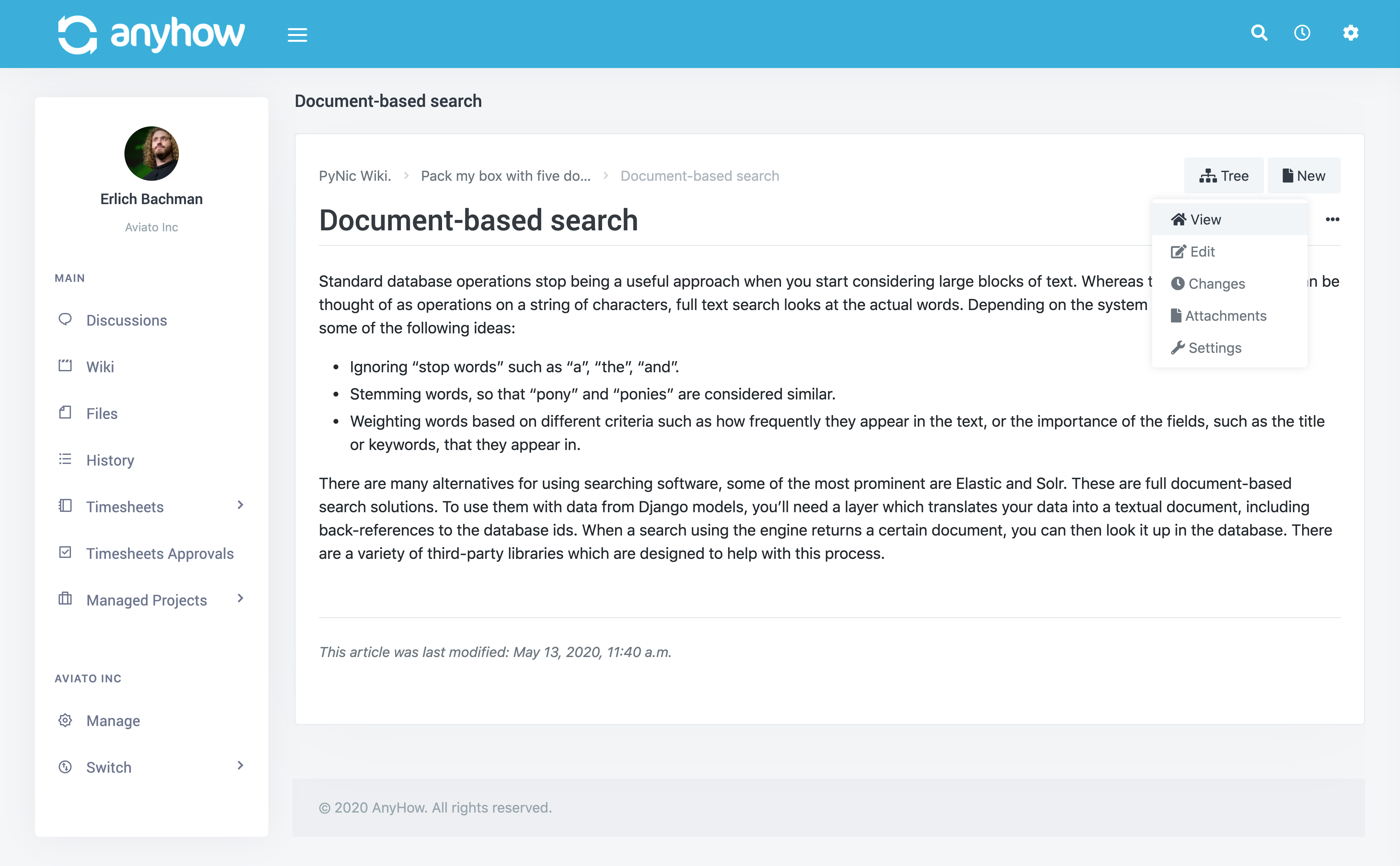The image size is (1400, 866).
Task: Expand the Timesheets submenu
Action: pos(240,506)
